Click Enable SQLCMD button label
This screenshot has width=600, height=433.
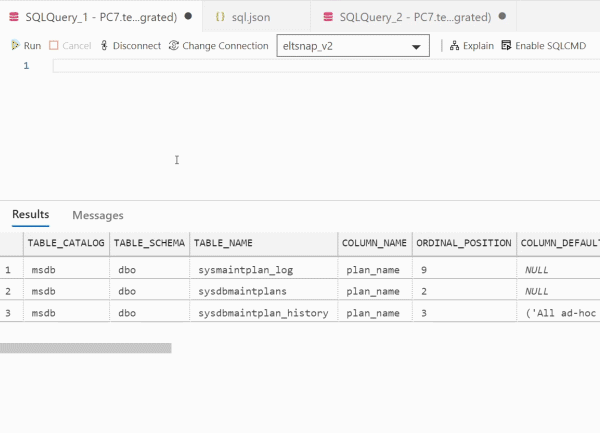551,46
